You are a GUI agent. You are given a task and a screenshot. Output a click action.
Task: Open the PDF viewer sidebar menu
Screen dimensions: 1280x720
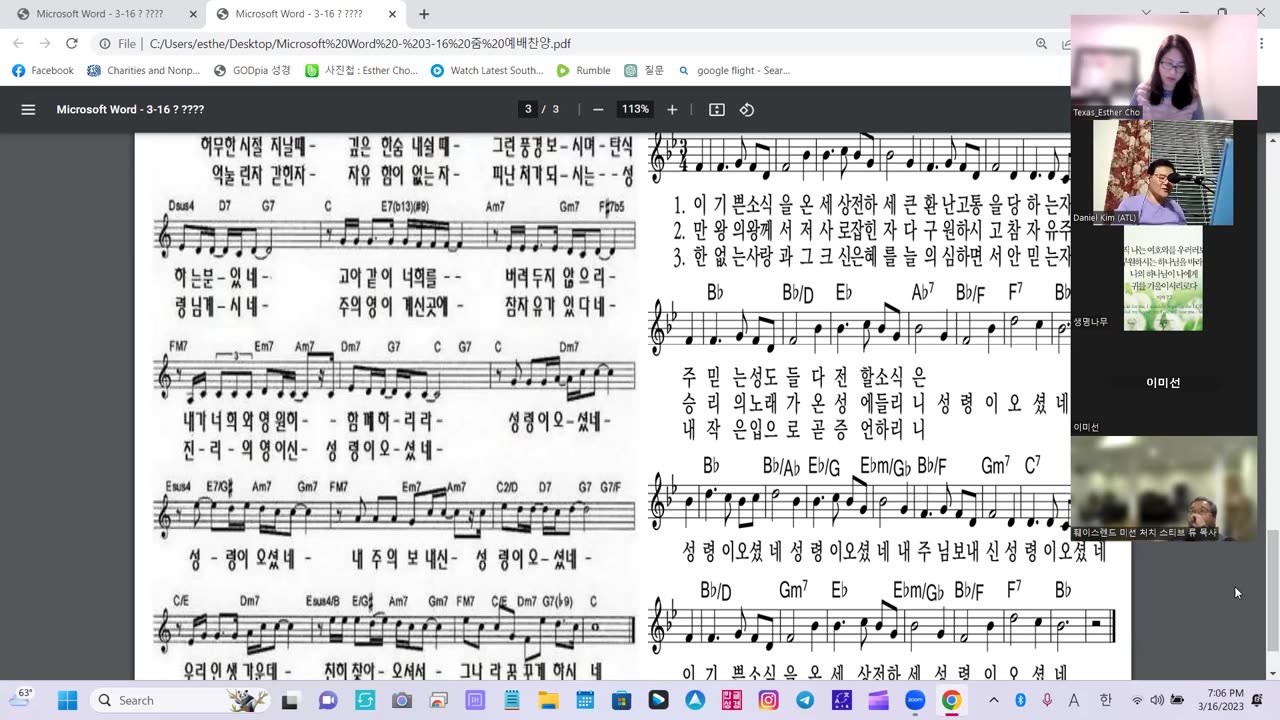(x=28, y=110)
